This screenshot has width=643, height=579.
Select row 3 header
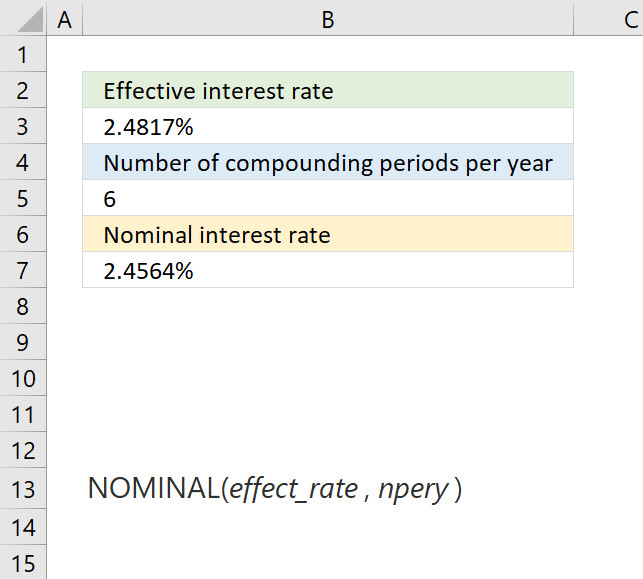point(23,126)
